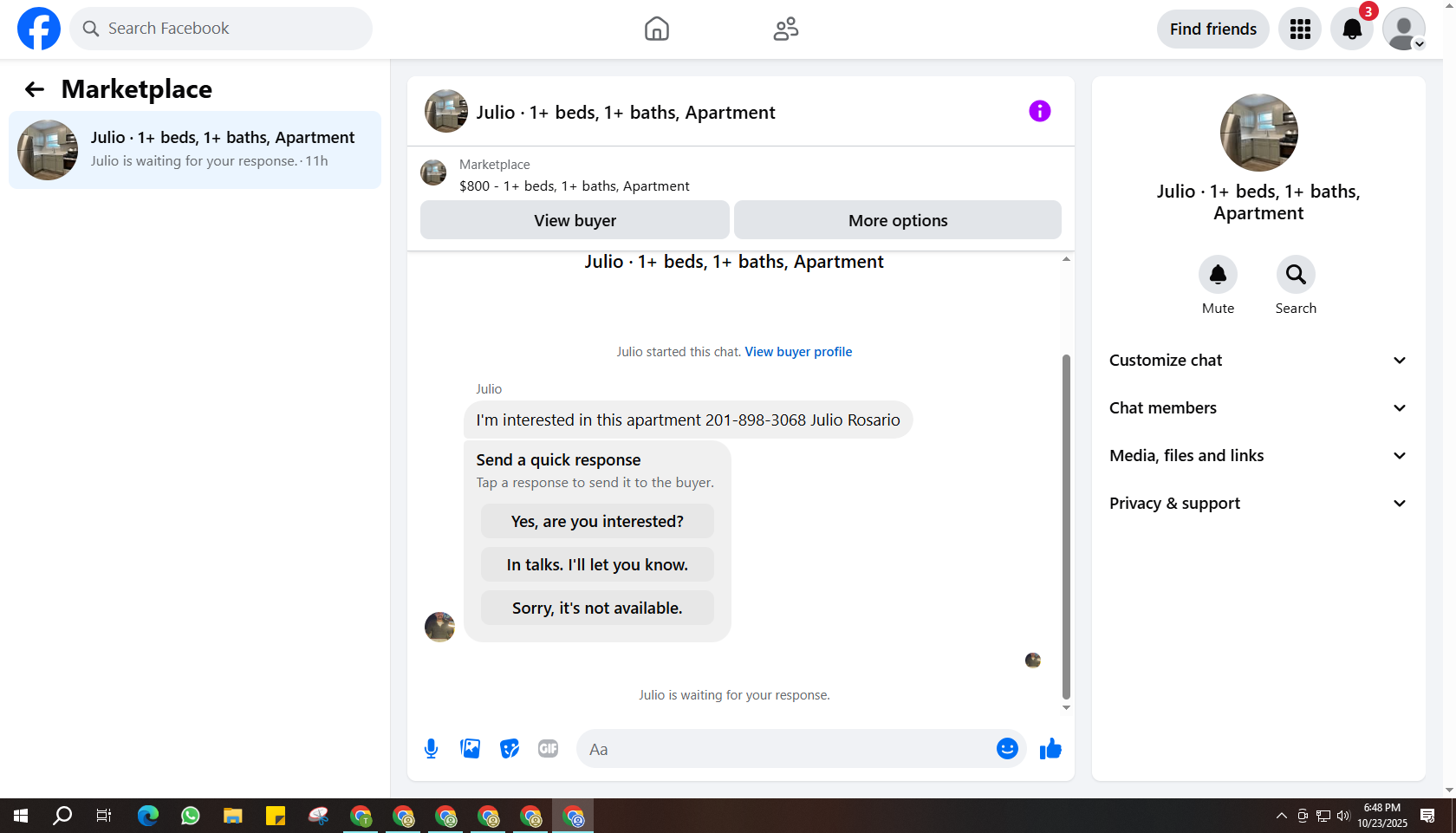Viewport: 1456px width, 833px height.
Task: Click View buyer button
Action: click(x=575, y=220)
